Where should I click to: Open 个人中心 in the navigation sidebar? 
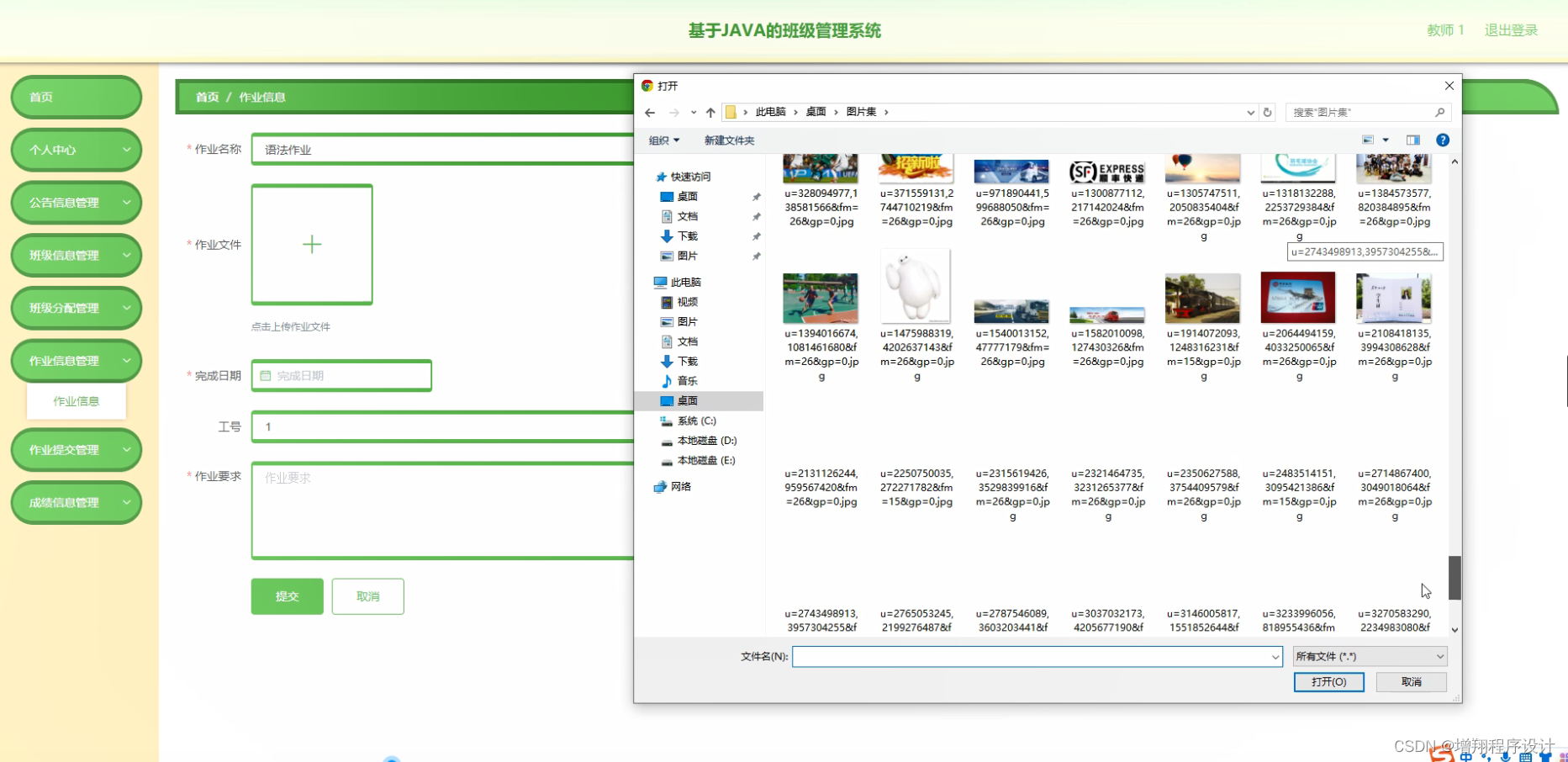(76, 150)
